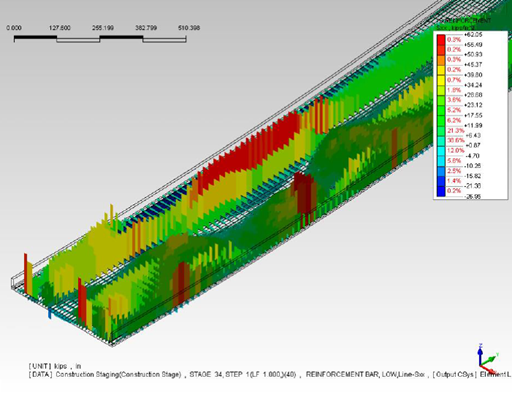Click the legend value +45.37
Image resolution: width=512 pixels, height=395 pixels.
click(473, 64)
